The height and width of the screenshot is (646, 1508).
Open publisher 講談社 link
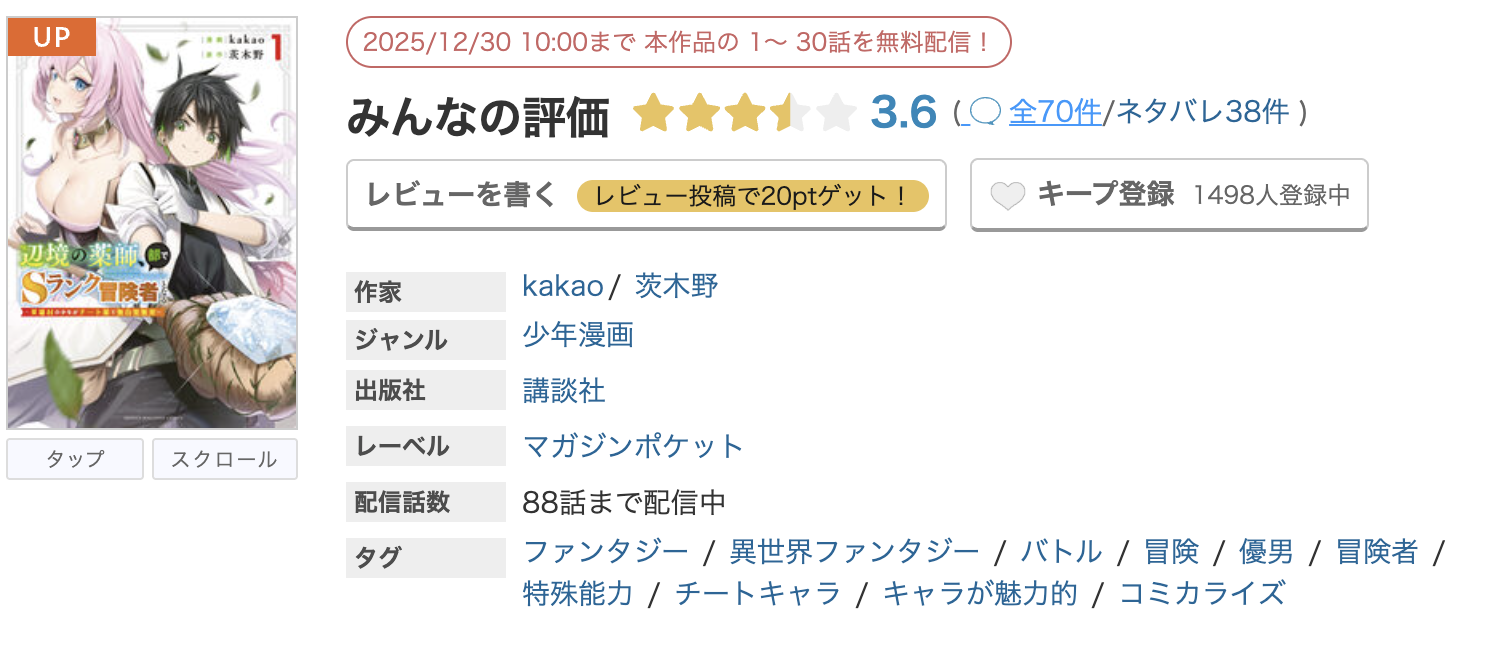(x=564, y=390)
